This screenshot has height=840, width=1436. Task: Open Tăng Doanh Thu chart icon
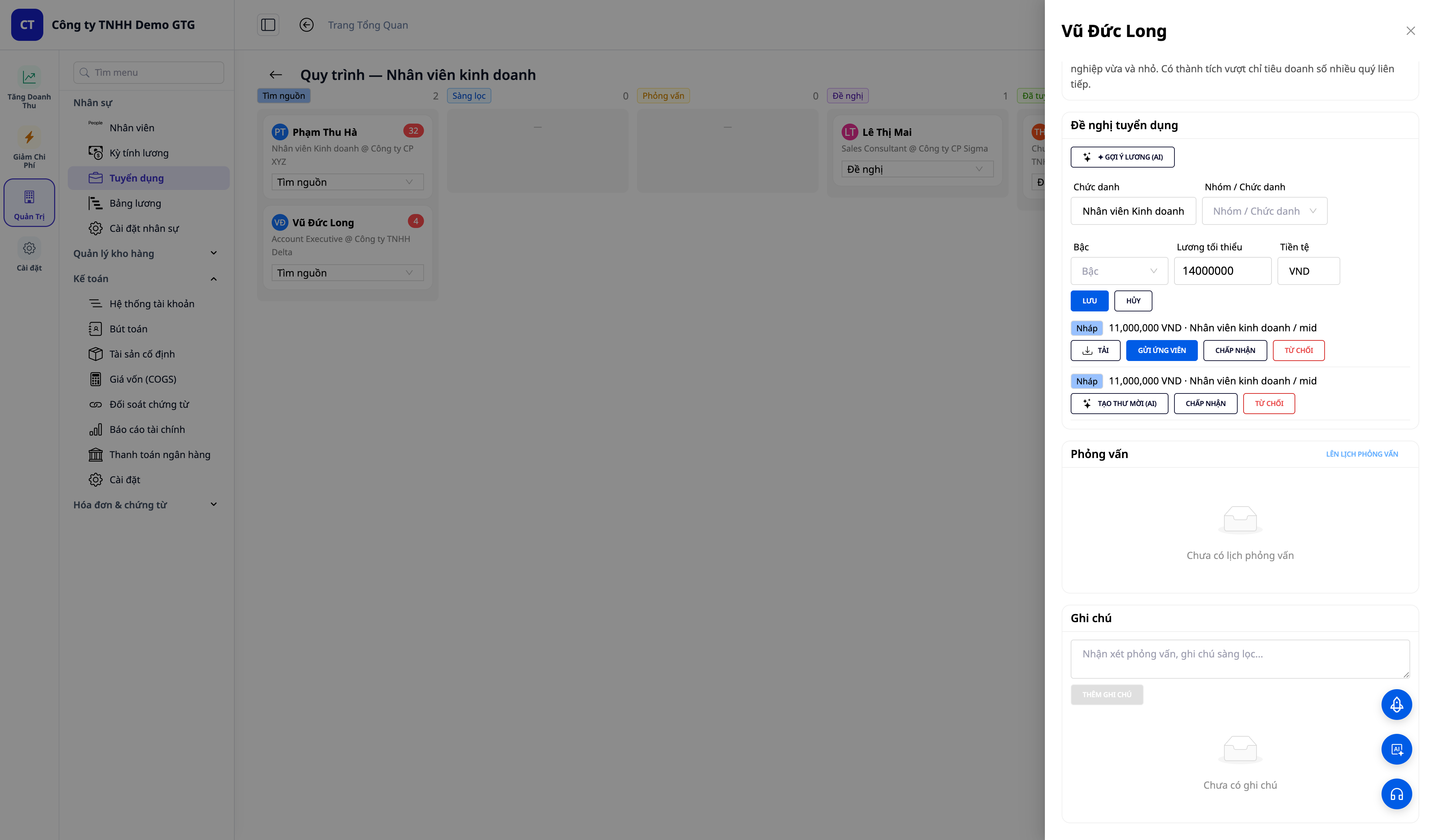pyautogui.click(x=29, y=76)
